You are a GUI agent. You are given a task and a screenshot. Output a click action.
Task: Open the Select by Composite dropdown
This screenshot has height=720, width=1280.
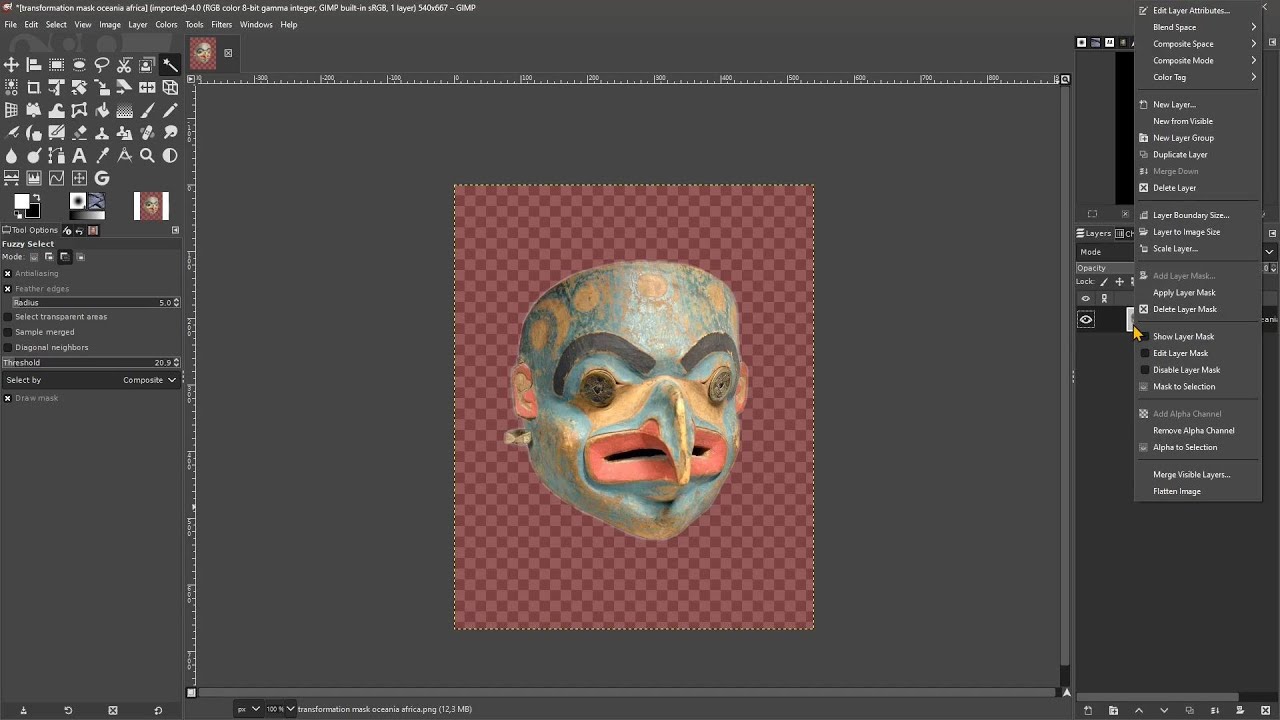(x=91, y=380)
